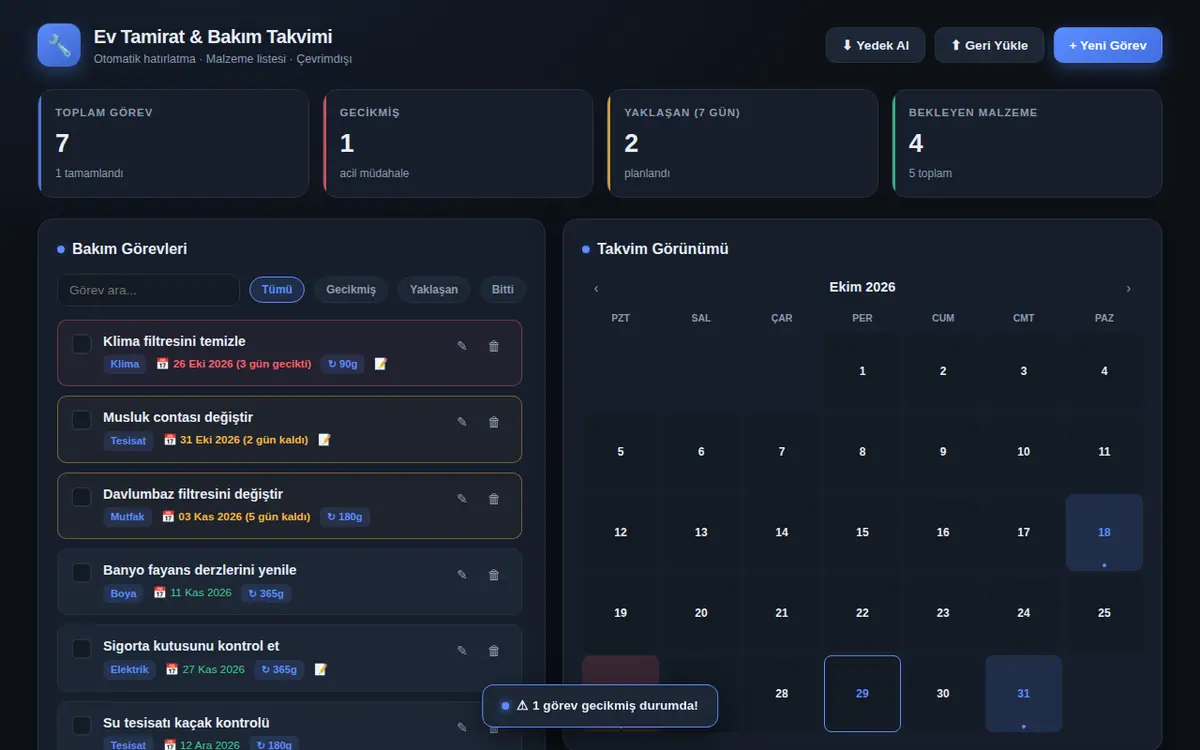Delete the Musluk contası değiştir task
This screenshot has height=750, width=1200.
[x=493, y=422]
